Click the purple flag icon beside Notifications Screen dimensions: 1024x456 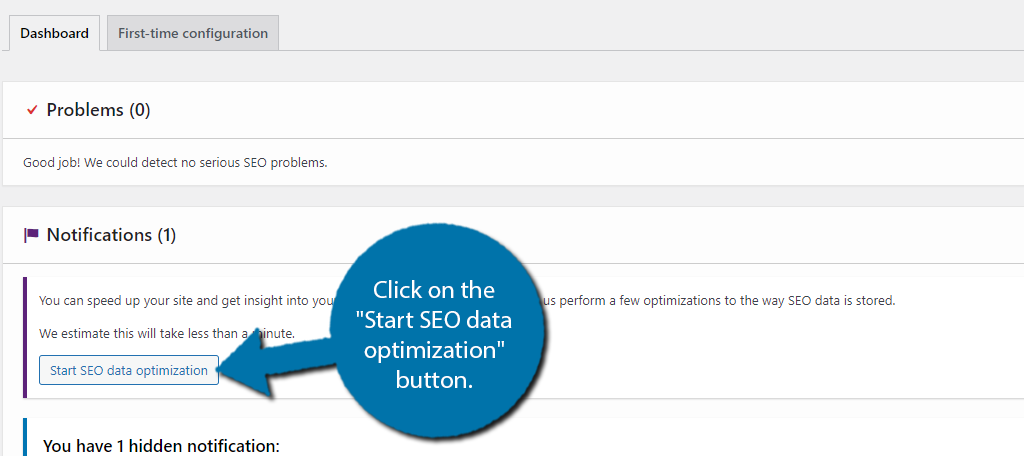pyautogui.click(x=32, y=235)
